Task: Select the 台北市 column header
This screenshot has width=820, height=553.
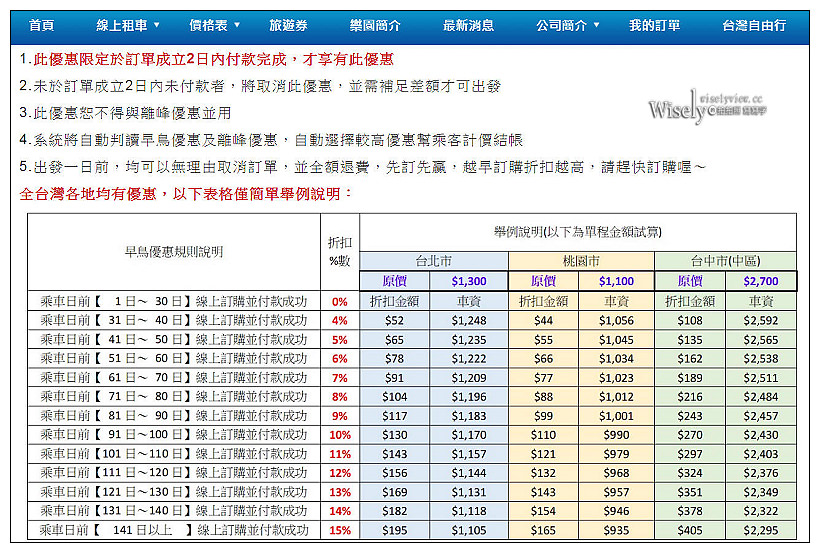Action: [x=434, y=261]
